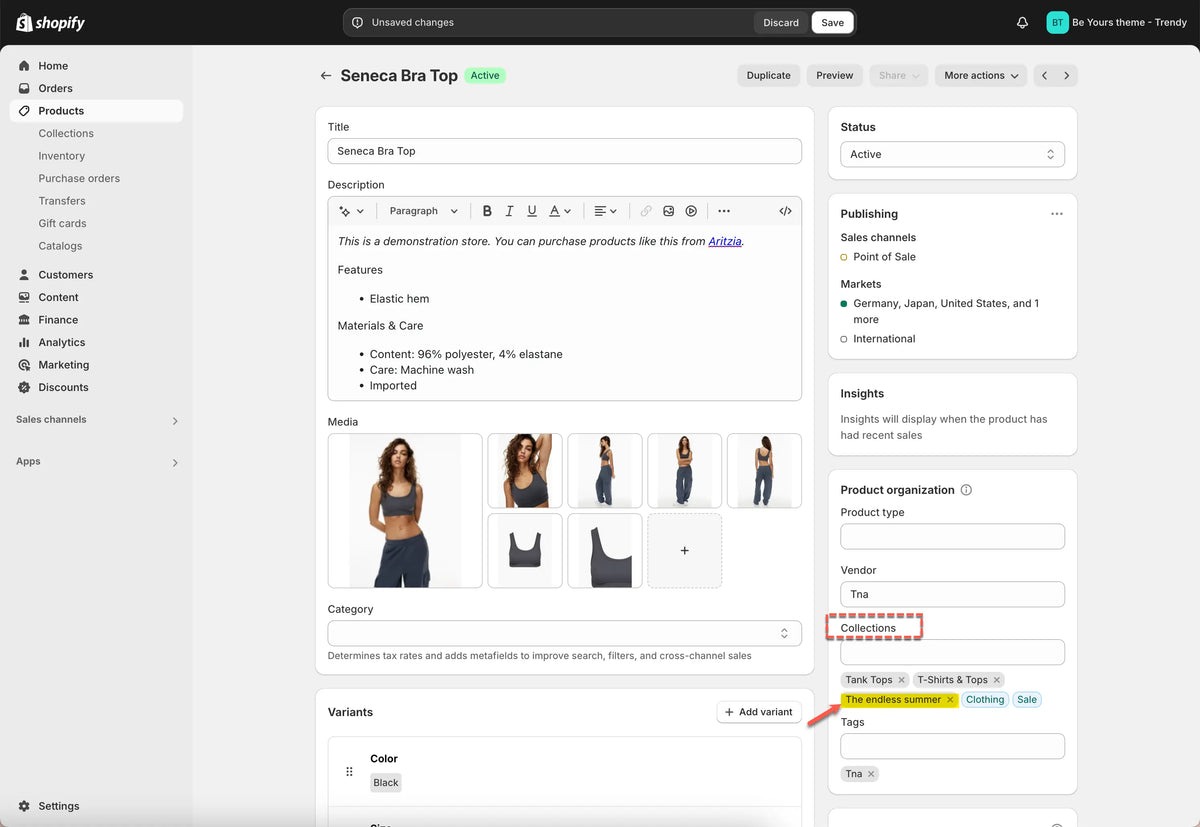Add new media using the plus tile

coord(685,551)
